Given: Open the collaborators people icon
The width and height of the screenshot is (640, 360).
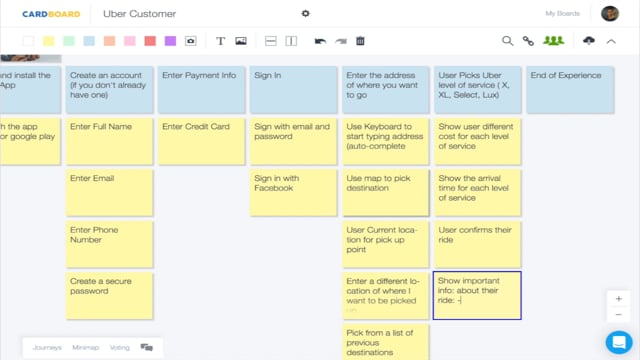Looking at the screenshot, I should [x=553, y=40].
